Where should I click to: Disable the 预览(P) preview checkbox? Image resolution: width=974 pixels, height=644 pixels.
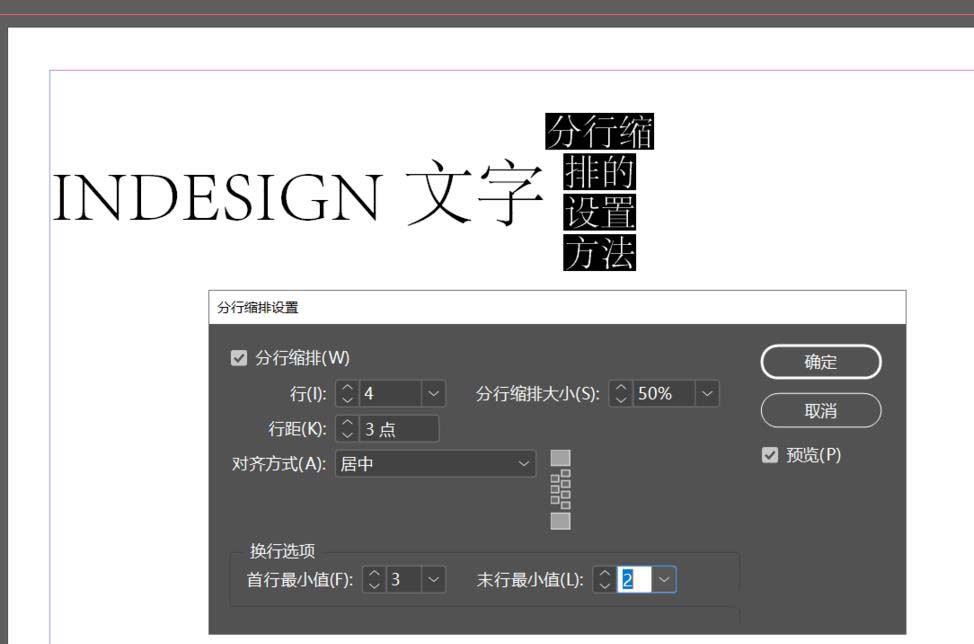point(769,455)
